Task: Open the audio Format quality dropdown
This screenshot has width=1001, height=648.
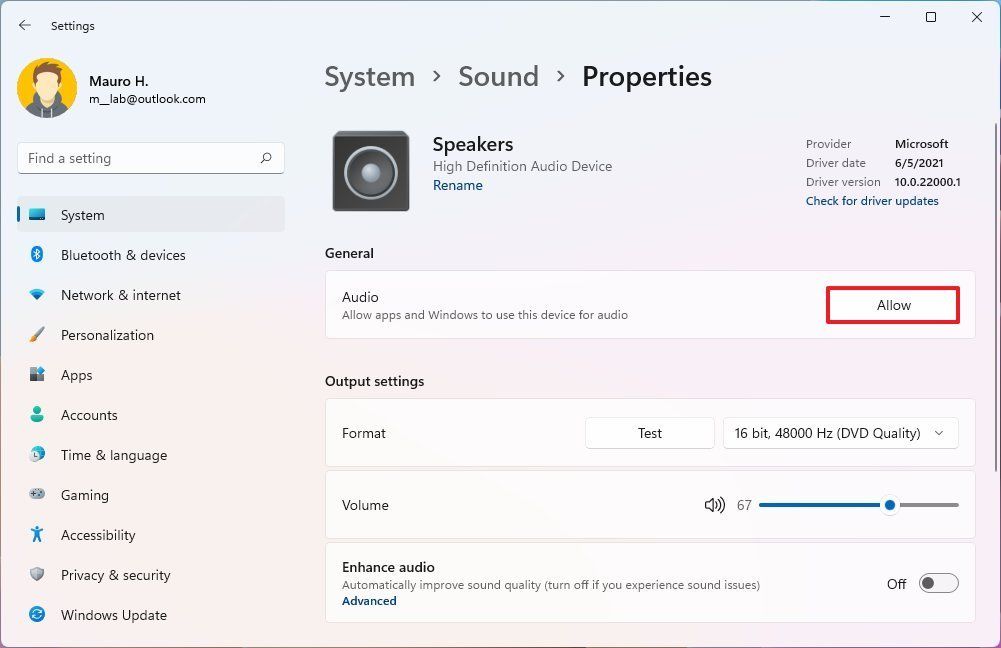Action: pos(839,433)
